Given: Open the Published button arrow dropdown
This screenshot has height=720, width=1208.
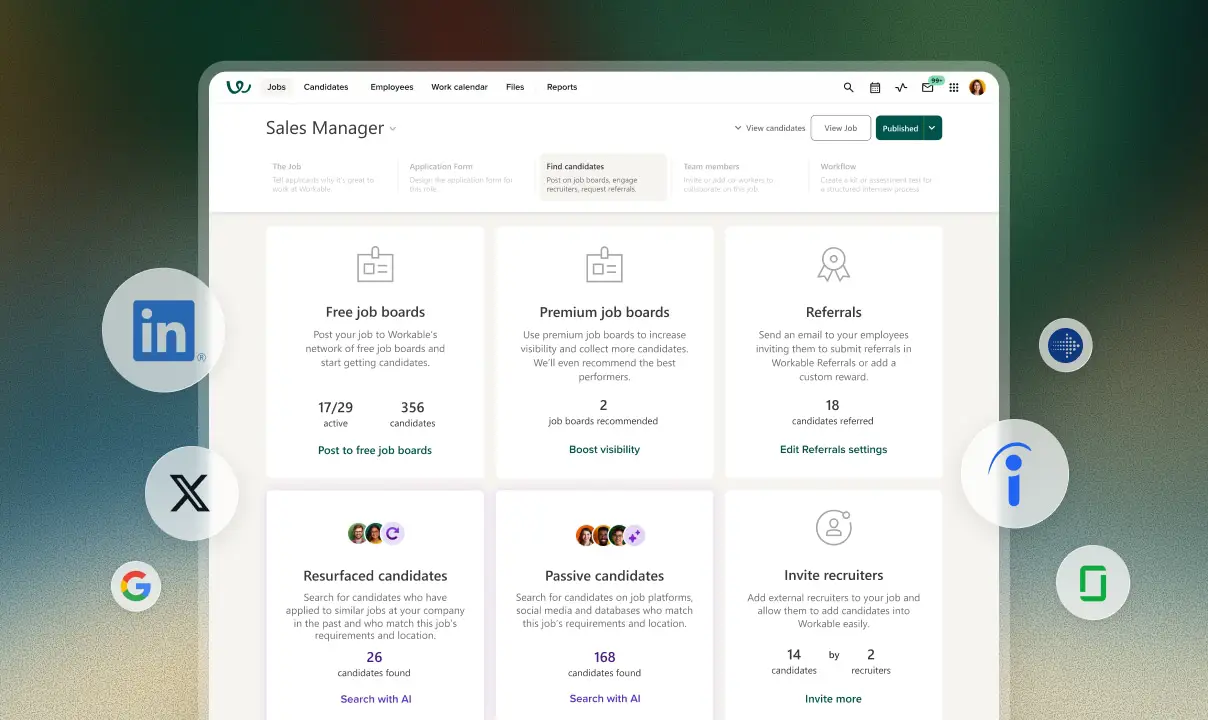Looking at the screenshot, I should (933, 128).
